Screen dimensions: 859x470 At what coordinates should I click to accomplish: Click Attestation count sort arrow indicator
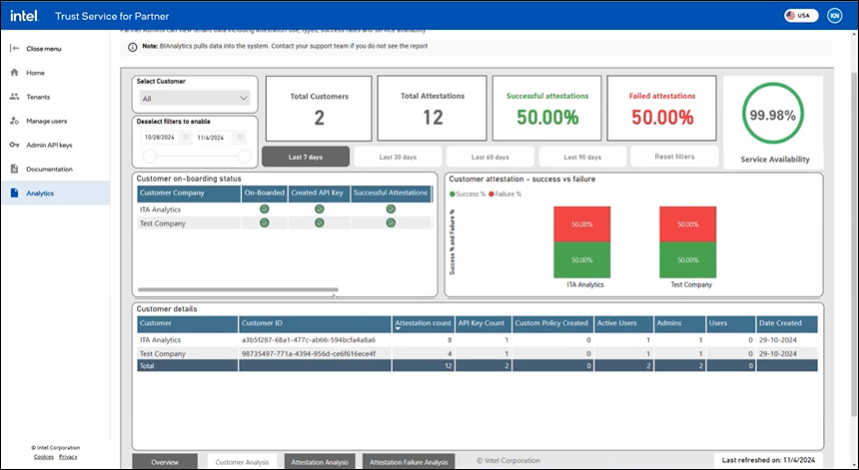click(x=398, y=329)
